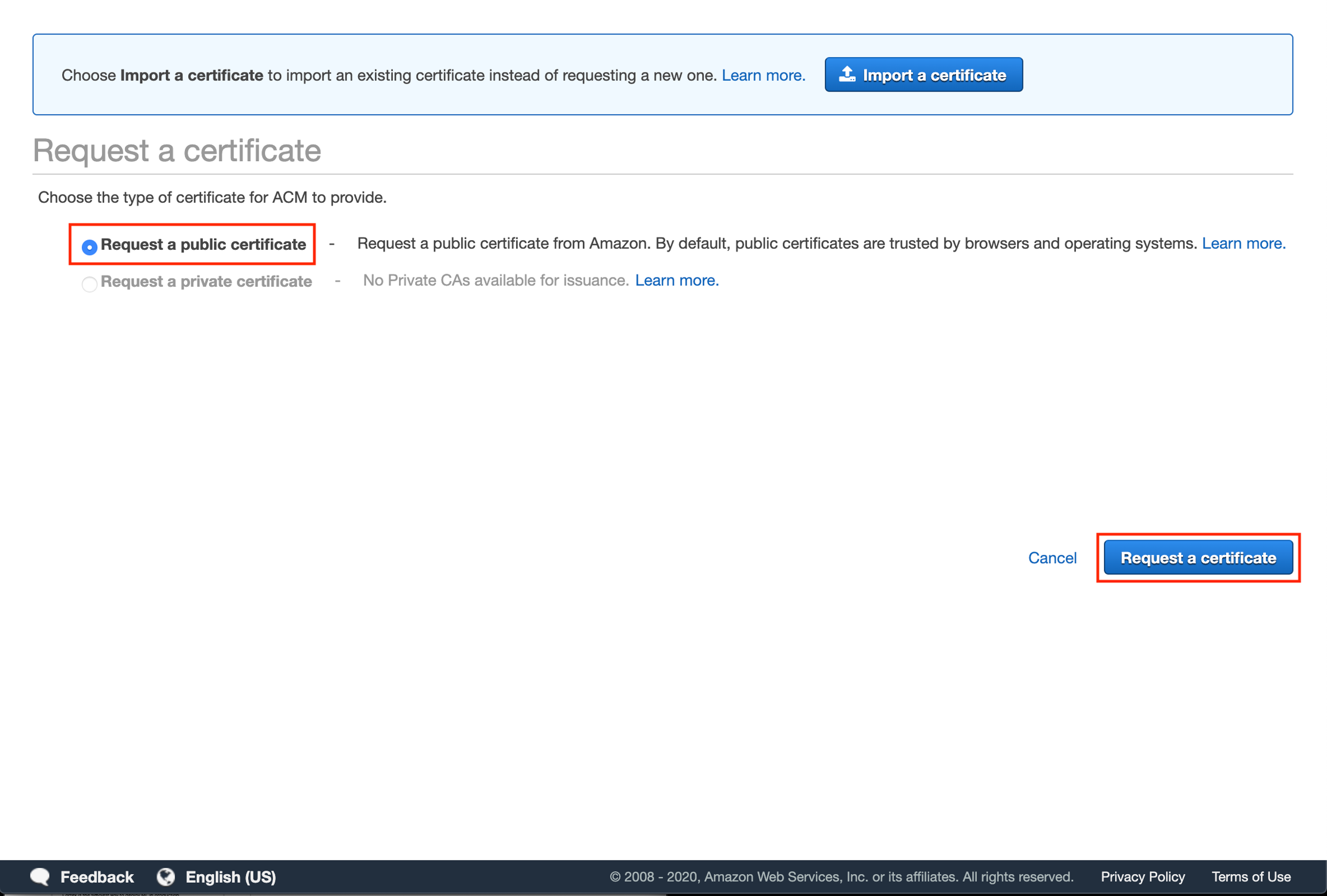Click the 'Request a private certificate' label text

click(x=206, y=281)
